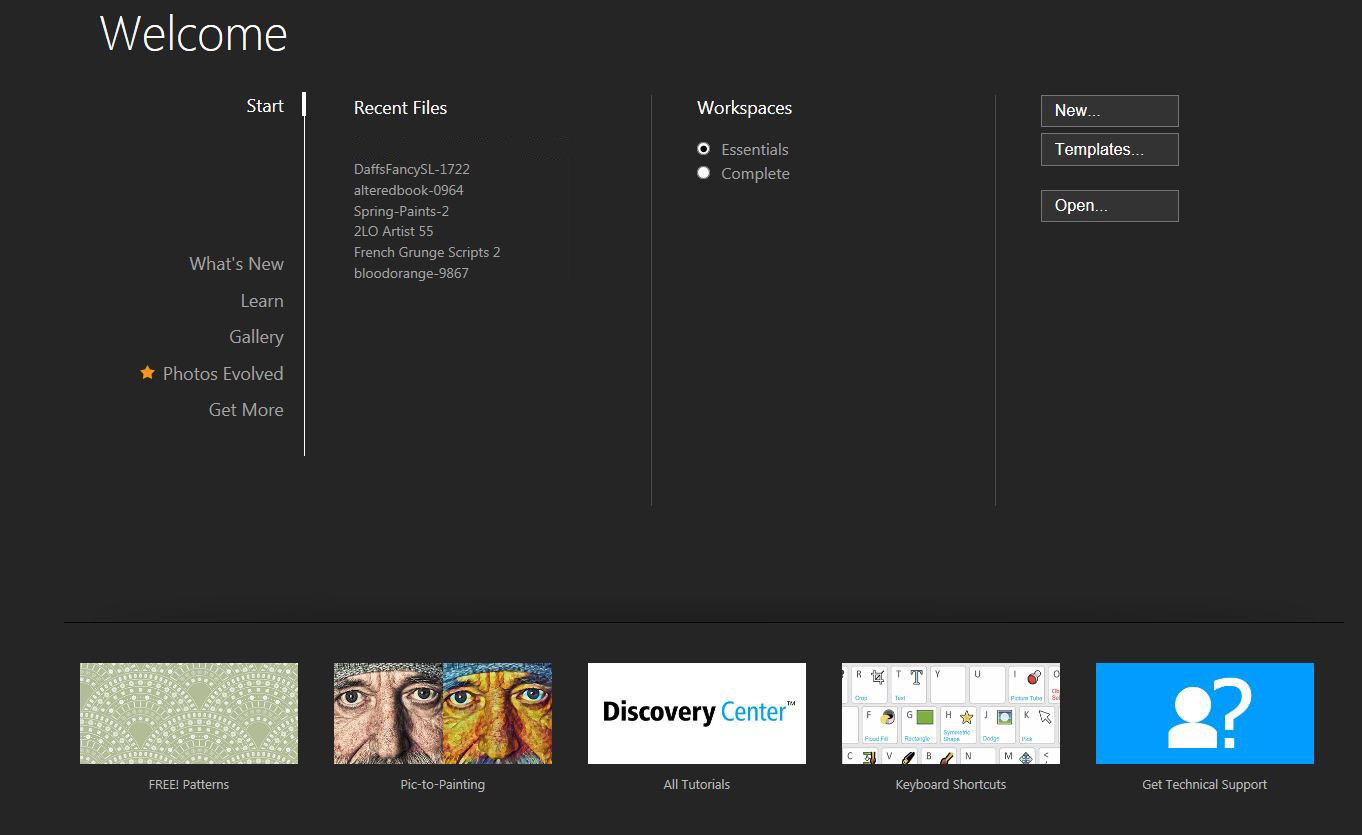
Task: Open the Gallery section
Action: (x=256, y=336)
